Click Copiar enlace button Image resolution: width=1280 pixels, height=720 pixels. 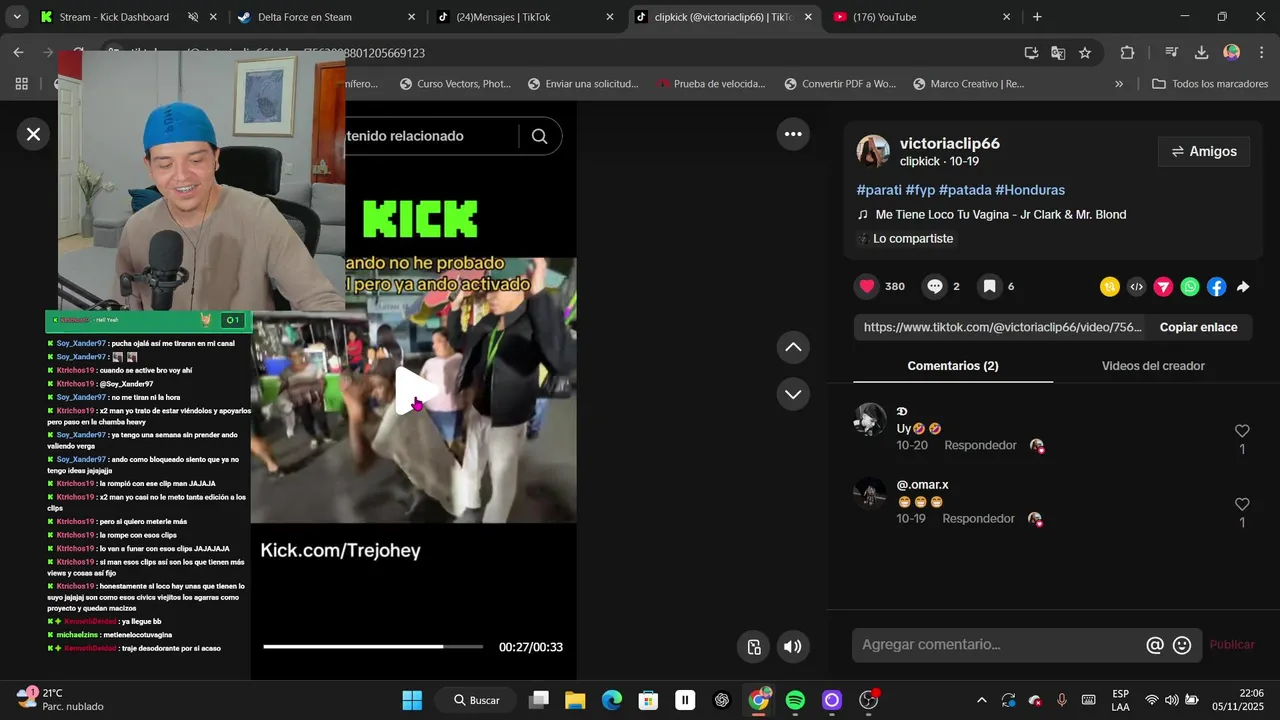pos(1198,327)
